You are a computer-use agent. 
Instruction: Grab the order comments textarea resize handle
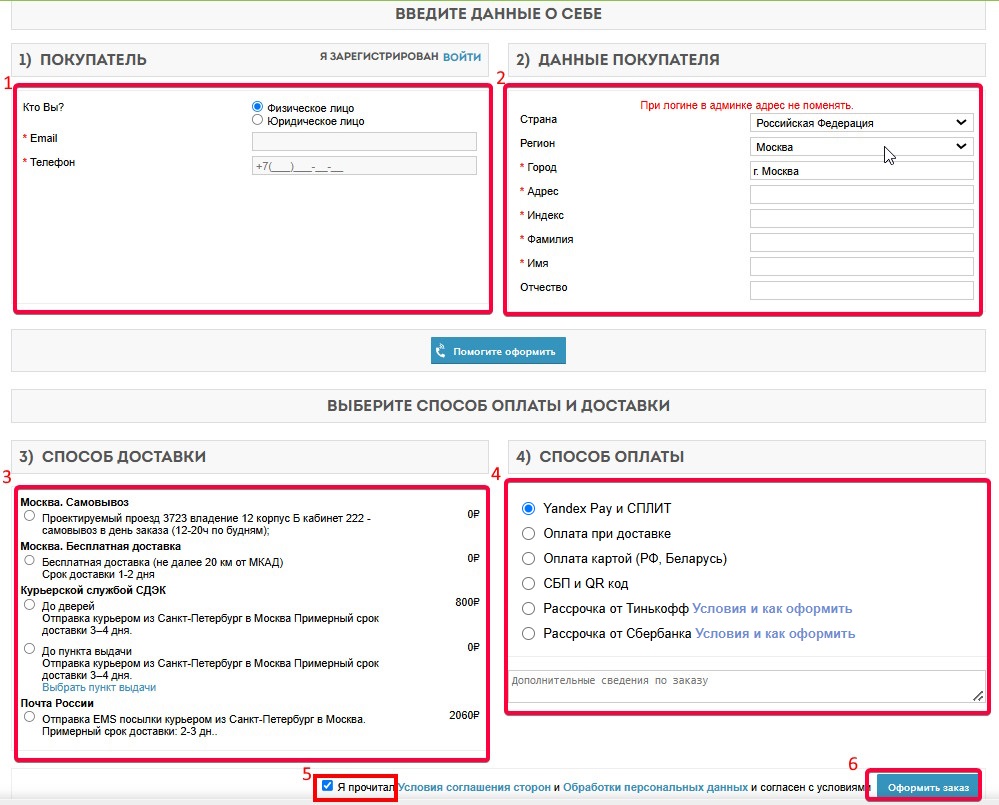coord(978,696)
